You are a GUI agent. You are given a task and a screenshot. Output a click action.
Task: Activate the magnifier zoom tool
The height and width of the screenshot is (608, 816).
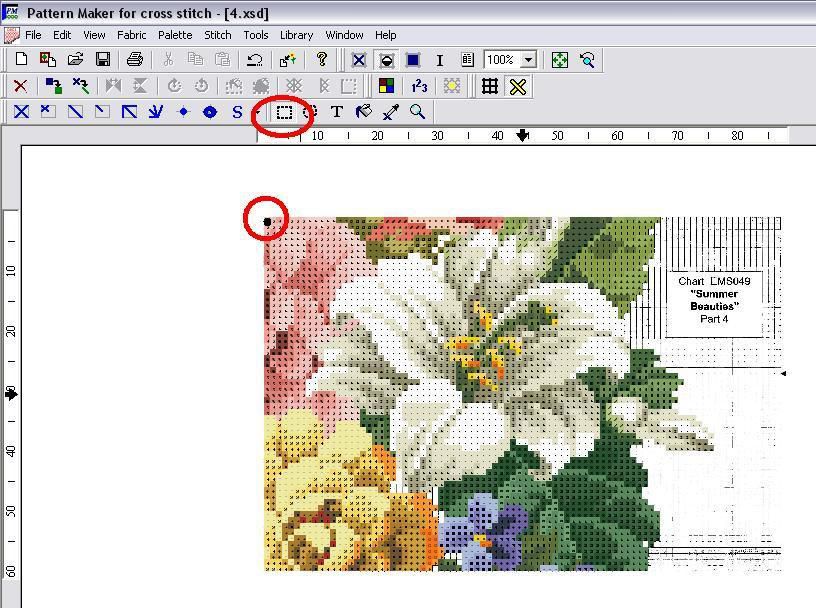(417, 112)
